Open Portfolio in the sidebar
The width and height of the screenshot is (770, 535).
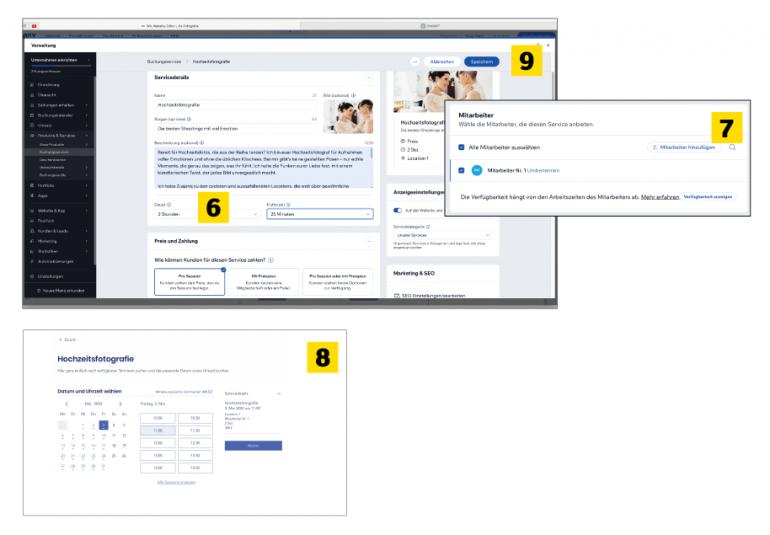click(x=46, y=186)
